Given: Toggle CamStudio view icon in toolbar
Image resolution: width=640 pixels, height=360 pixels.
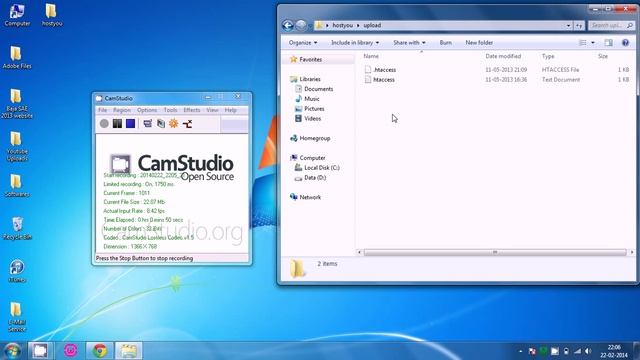Looking at the screenshot, I should [147, 123].
